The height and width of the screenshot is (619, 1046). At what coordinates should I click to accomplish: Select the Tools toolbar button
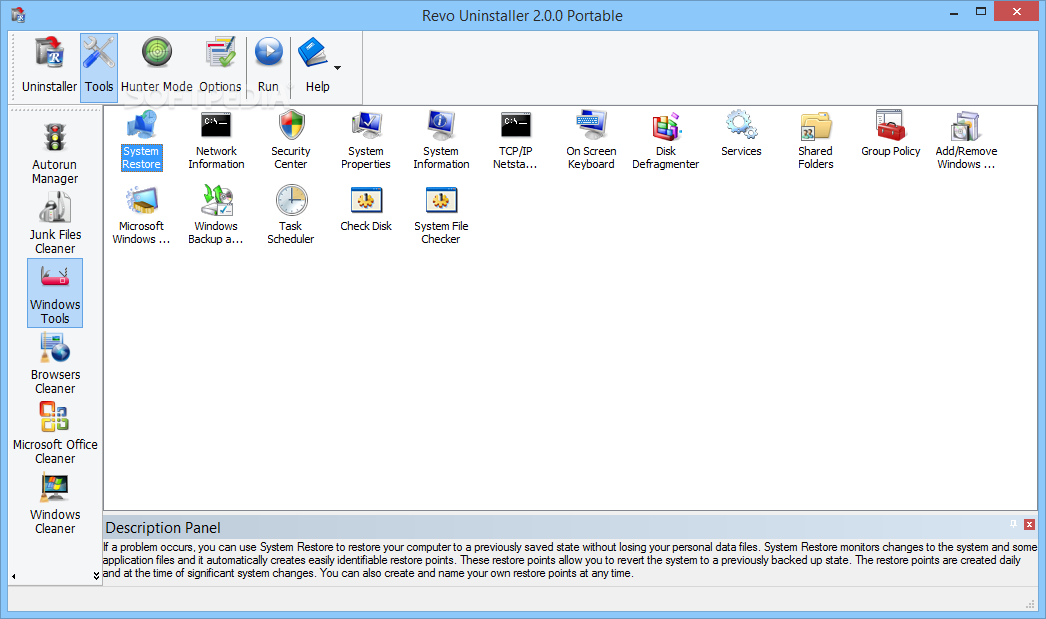click(x=99, y=67)
